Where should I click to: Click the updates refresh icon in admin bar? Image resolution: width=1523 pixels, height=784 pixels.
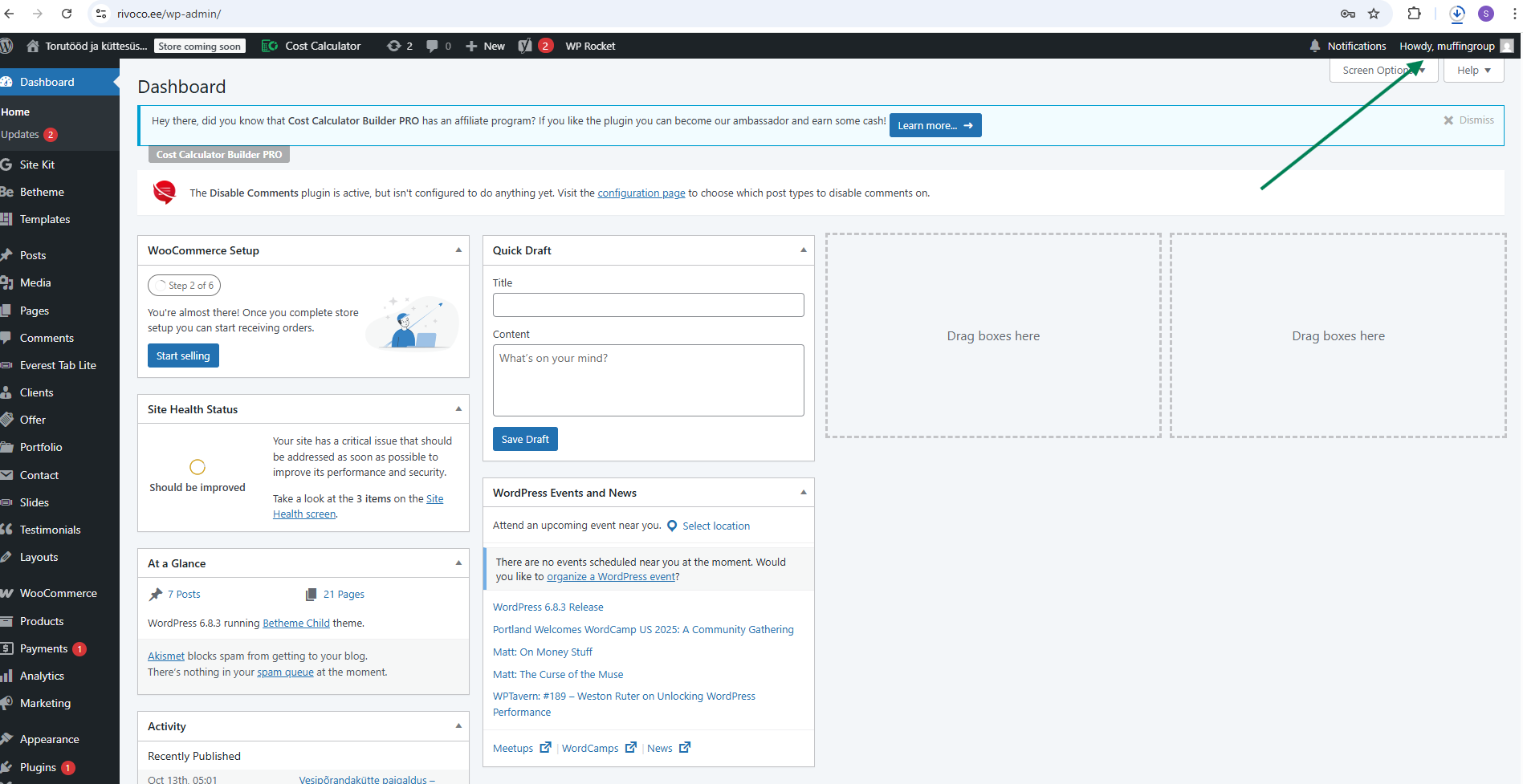[x=393, y=46]
